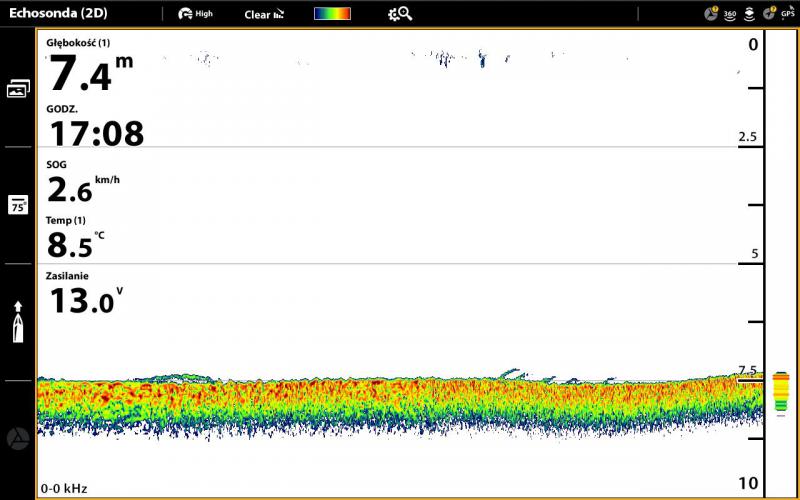The height and width of the screenshot is (500, 800).
Task: Click the first status icon with warning badge
Action: 711,14
